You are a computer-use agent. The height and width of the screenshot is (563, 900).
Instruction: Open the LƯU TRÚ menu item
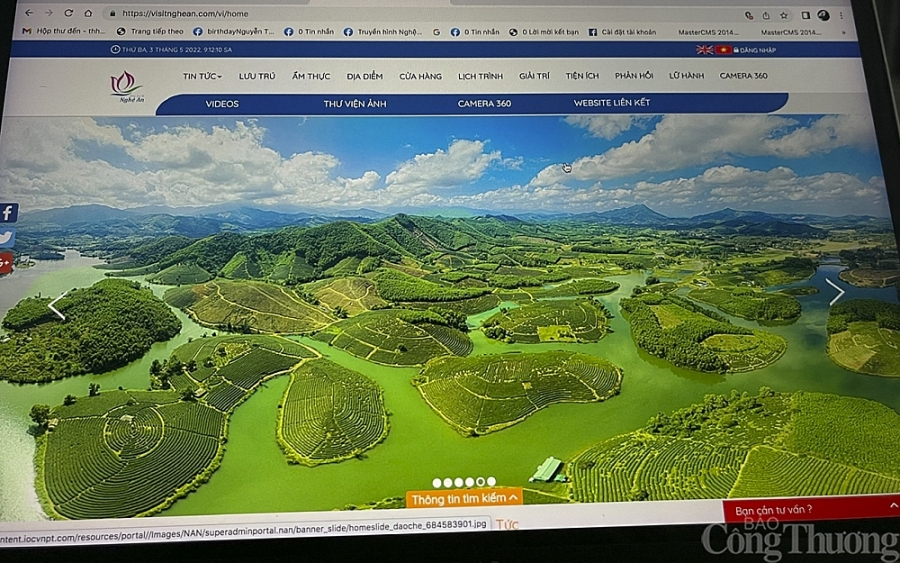click(257, 76)
